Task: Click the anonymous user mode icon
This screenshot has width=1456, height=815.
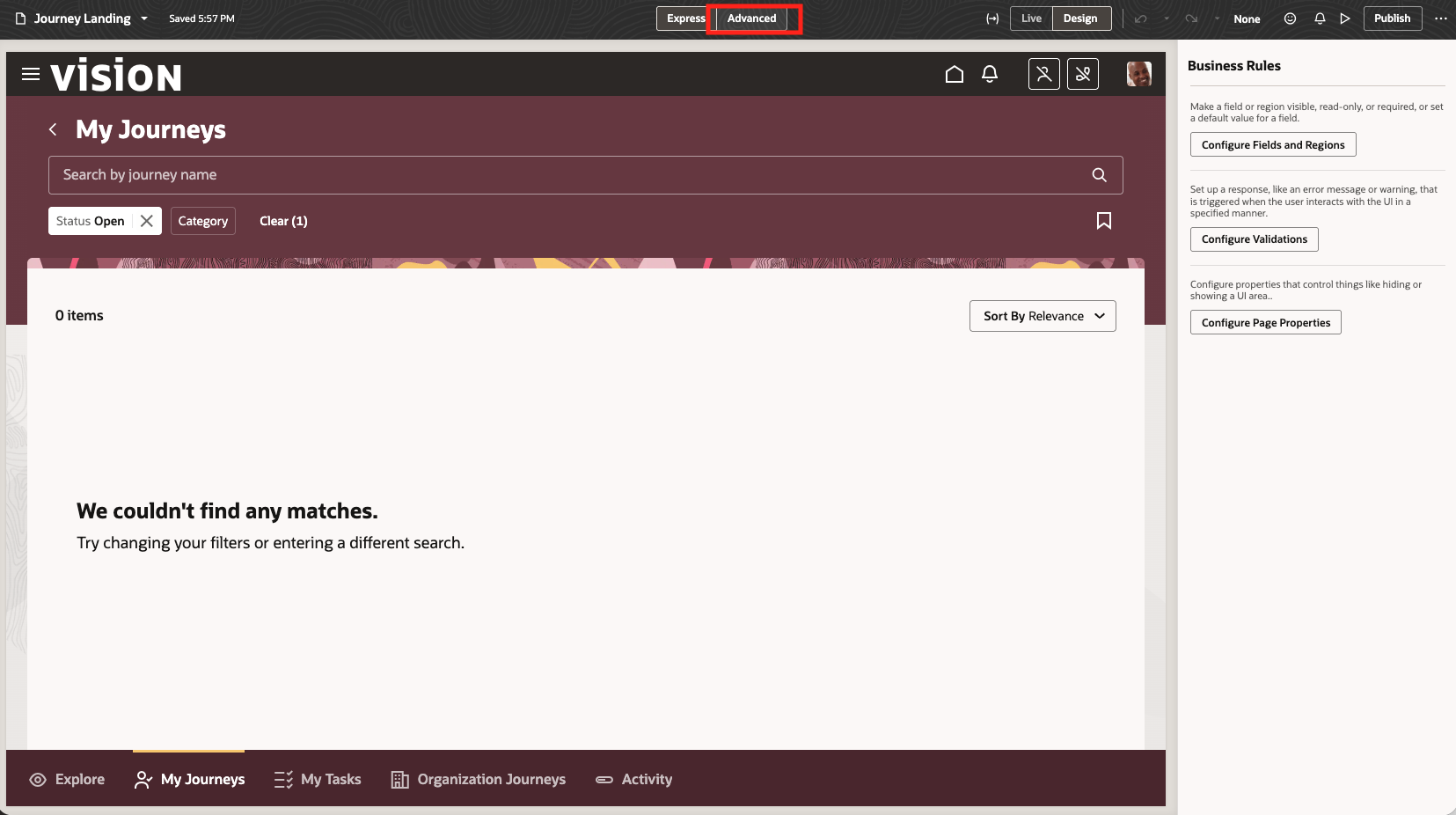Action: (1044, 73)
